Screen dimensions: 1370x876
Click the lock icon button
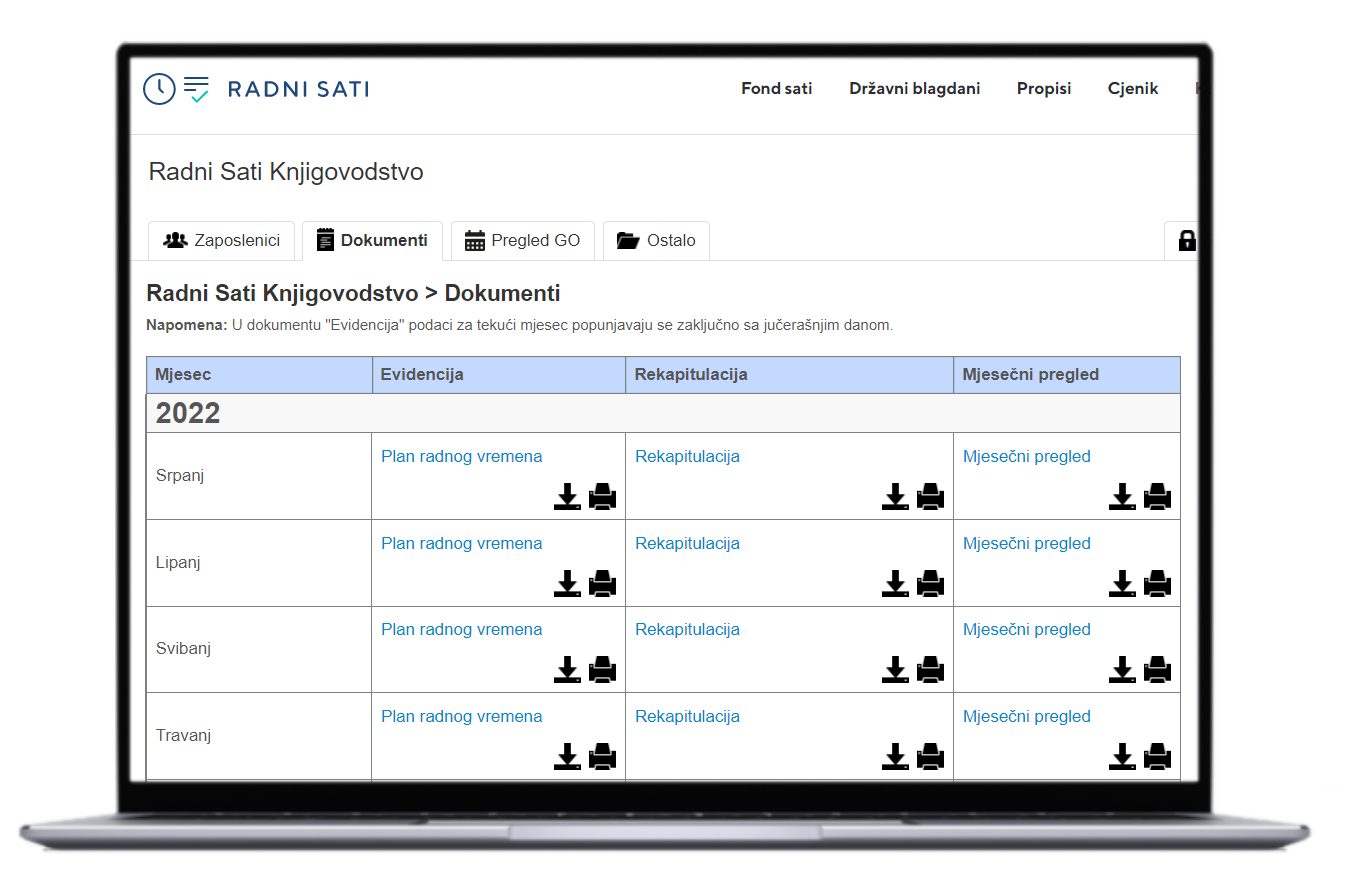pyautogui.click(x=1186, y=241)
